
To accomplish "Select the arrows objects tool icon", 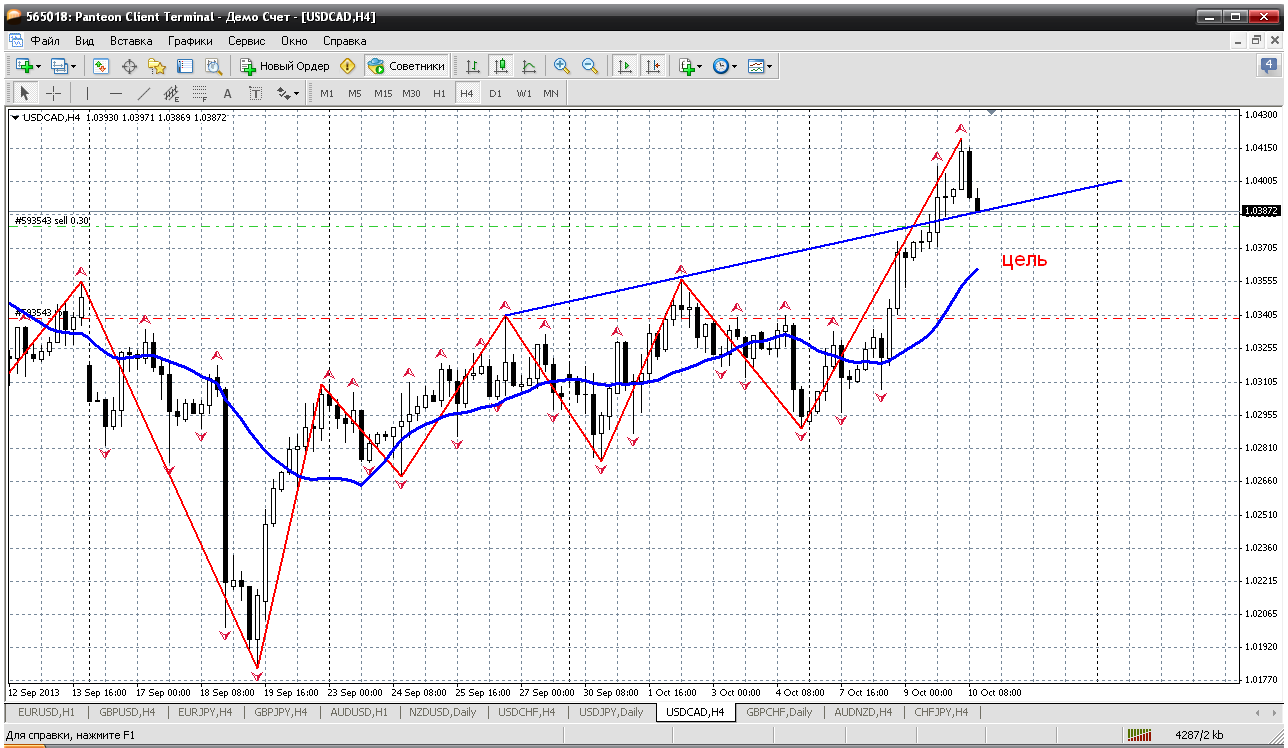I will [284, 93].
